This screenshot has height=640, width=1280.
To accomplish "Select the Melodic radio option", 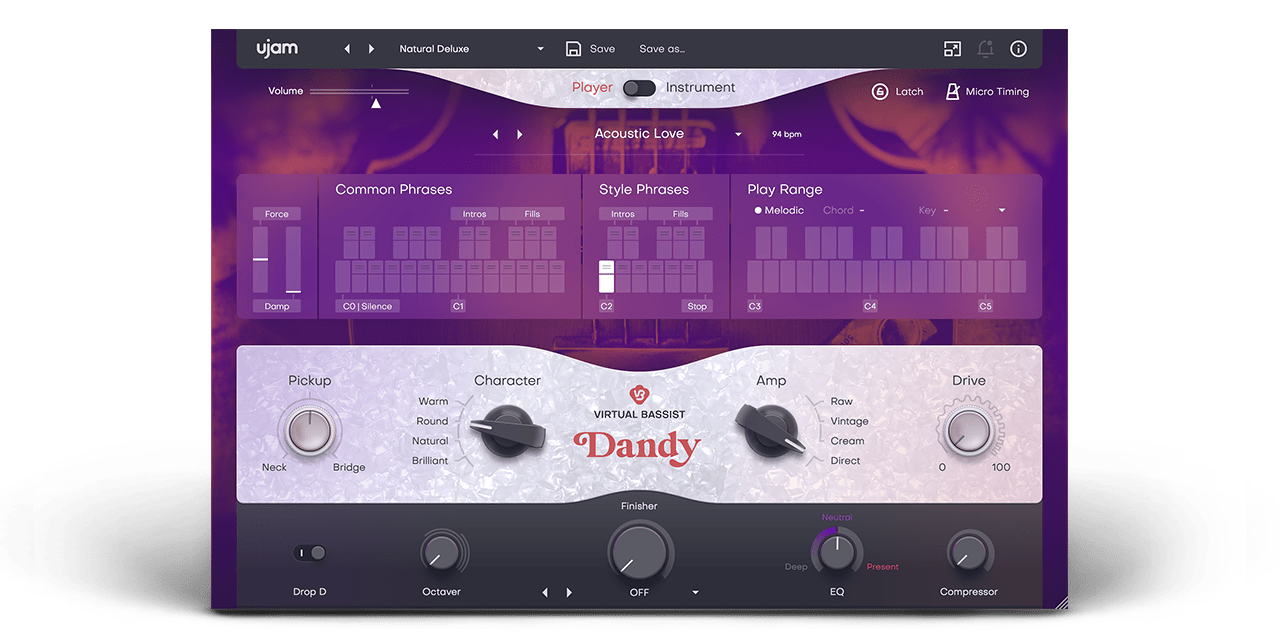I will click(779, 211).
